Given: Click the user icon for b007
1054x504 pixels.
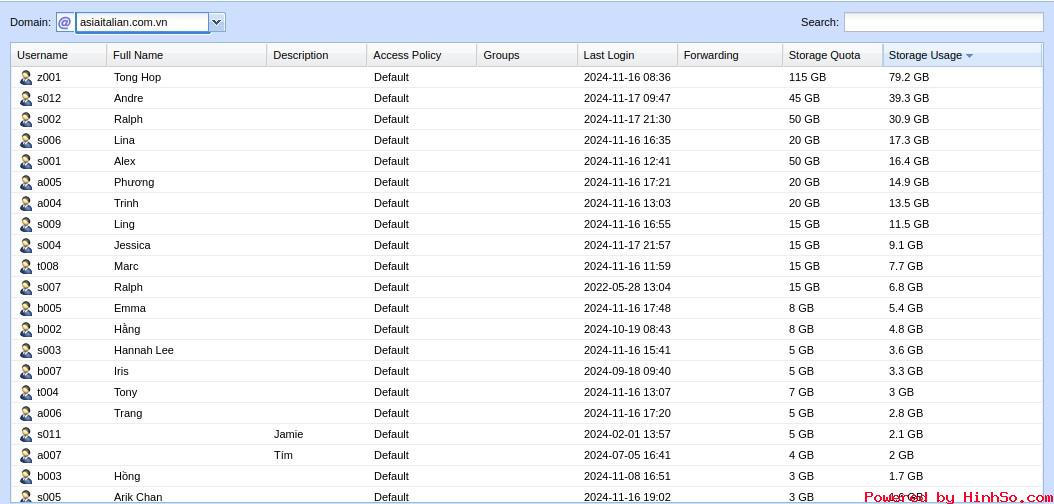Looking at the screenshot, I should click(x=26, y=371).
